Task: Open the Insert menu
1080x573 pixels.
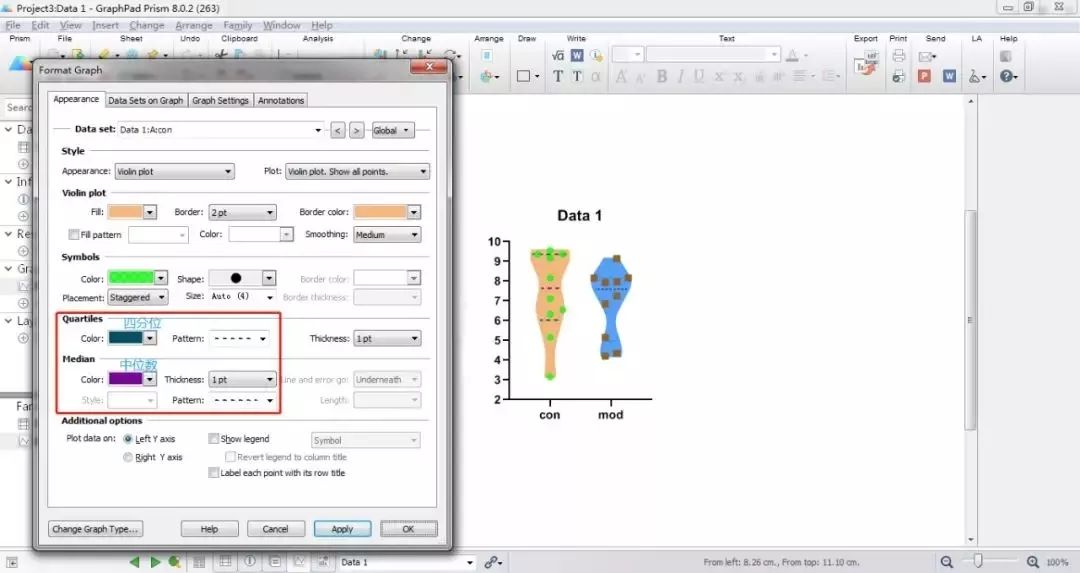Action: tap(105, 25)
